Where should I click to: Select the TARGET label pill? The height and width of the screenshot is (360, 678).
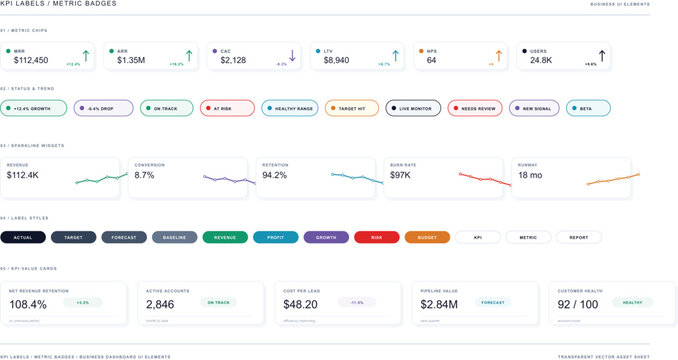coord(74,237)
